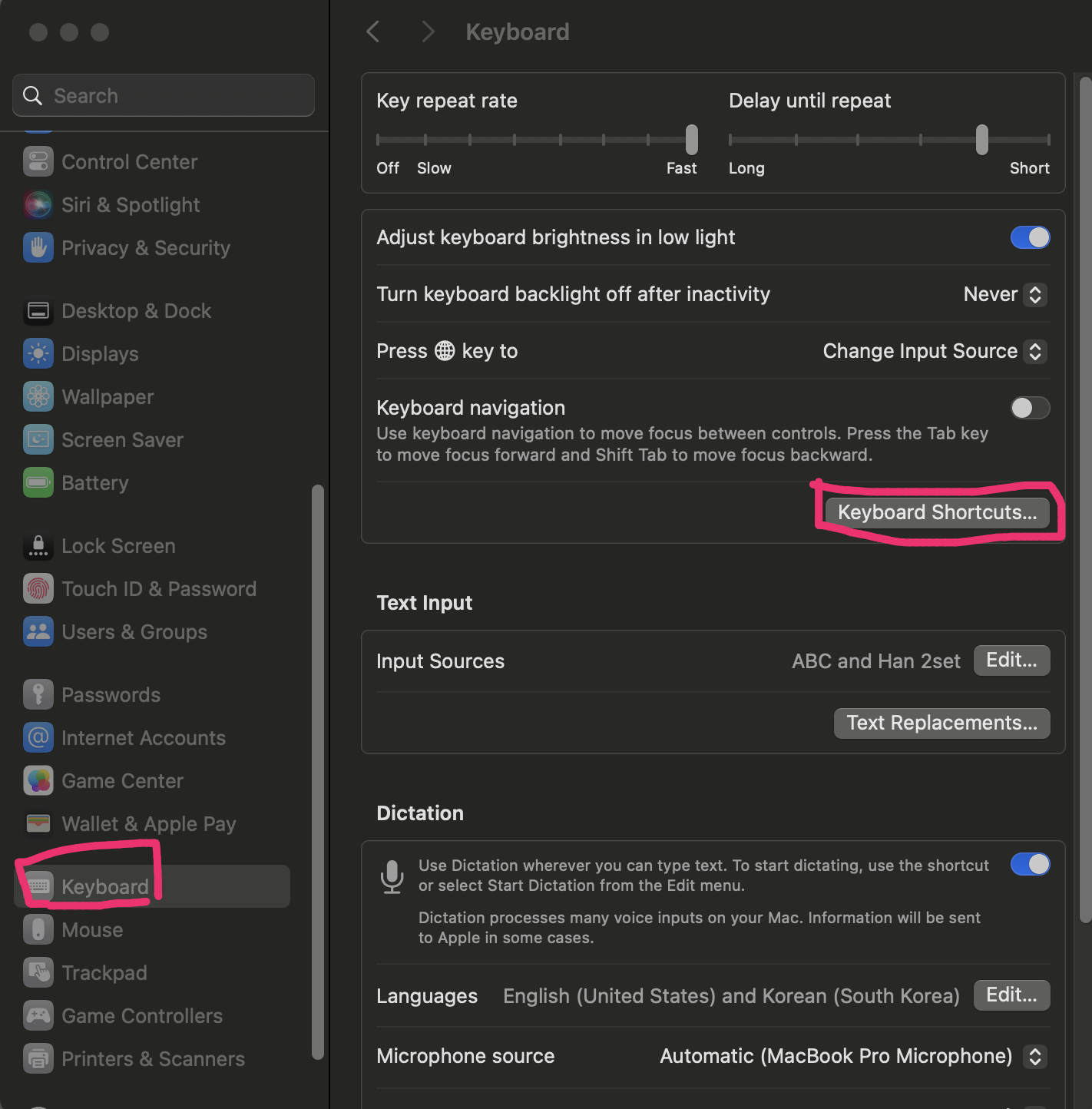
Task: Click the 'Short' slider label
Action: (x=1029, y=168)
